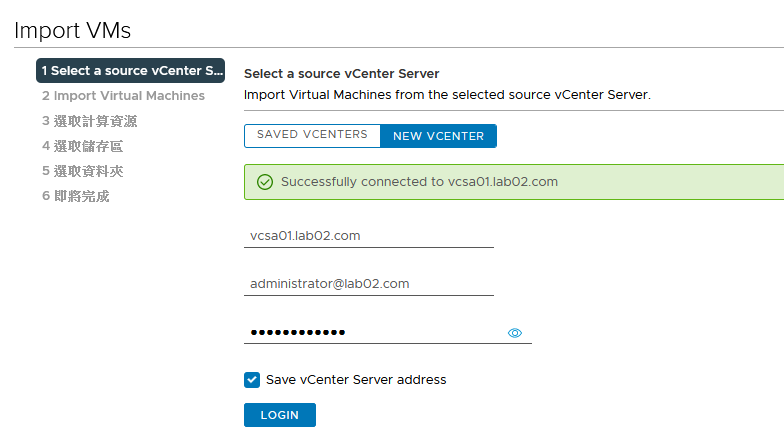The height and width of the screenshot is (445, 784).
Task: Jump to step 3 選取計算資源
Action: [90, 121]
